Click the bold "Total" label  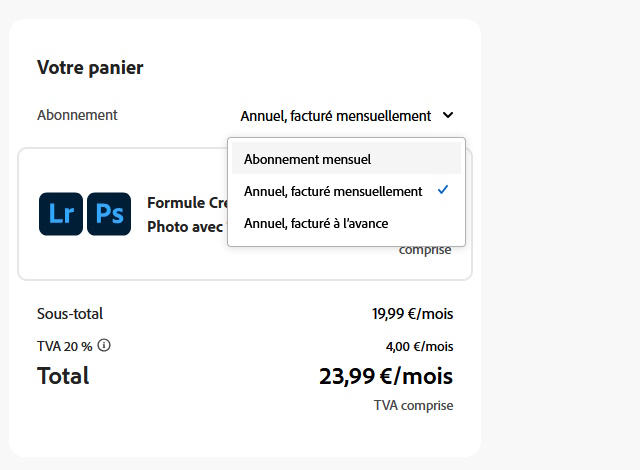pyautogui.click(x=63, y=376)
